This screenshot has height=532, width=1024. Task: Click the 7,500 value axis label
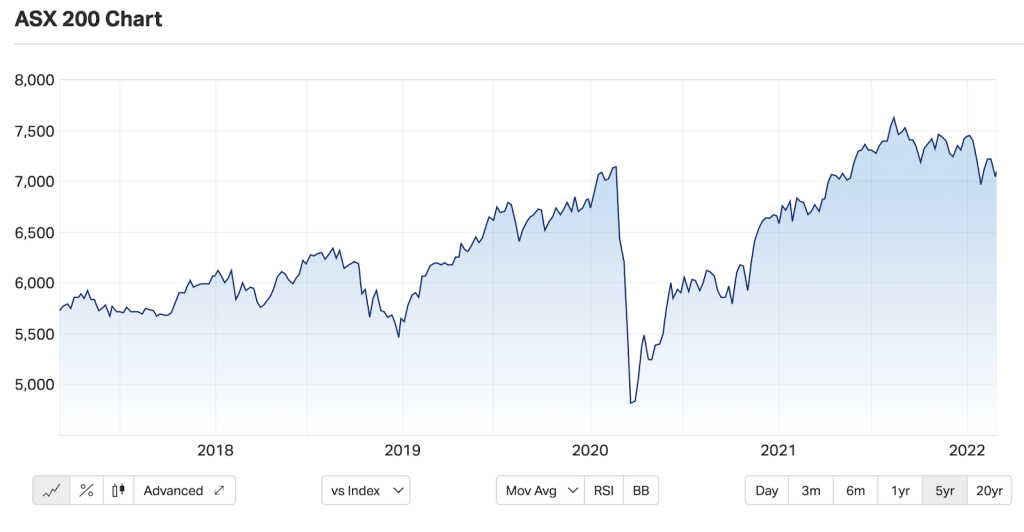31,131
